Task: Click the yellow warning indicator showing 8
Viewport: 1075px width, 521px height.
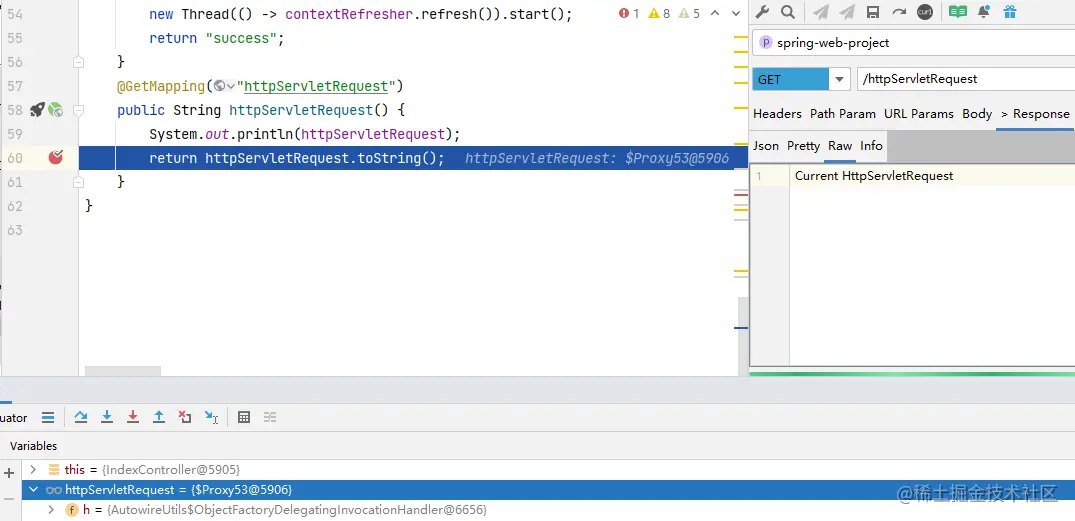Action: (659, 13)
